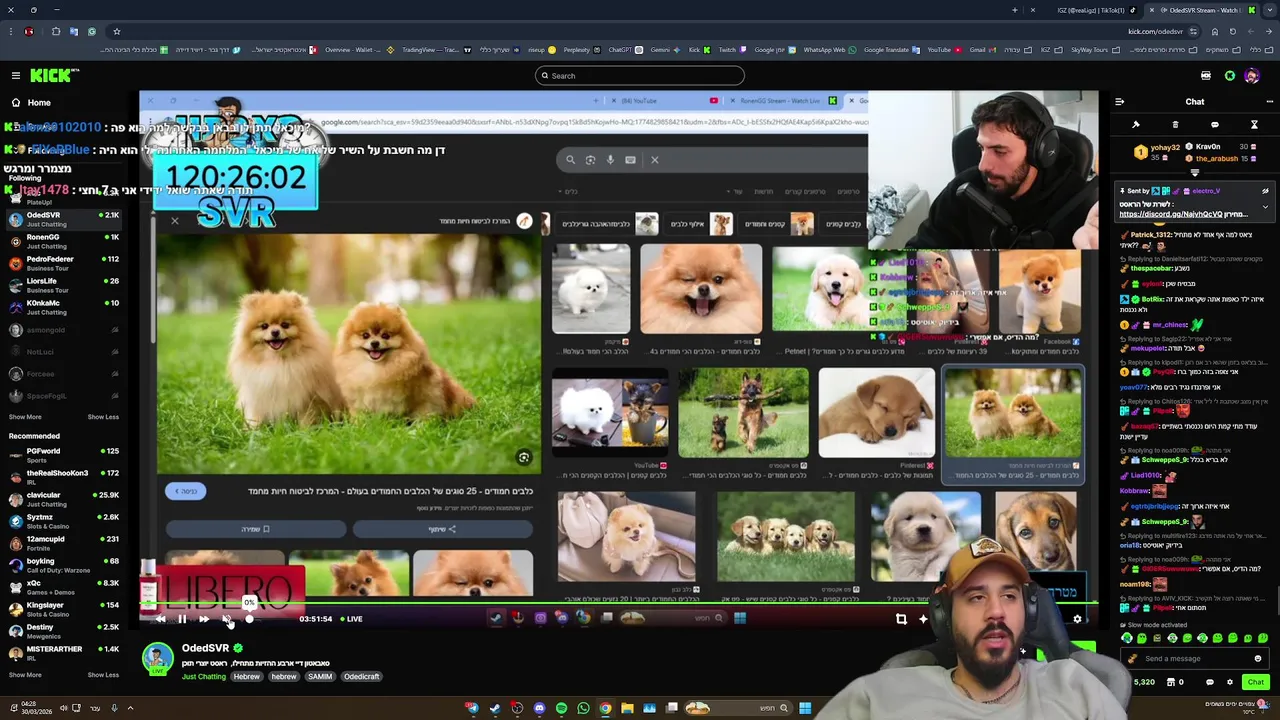Click the SAMIM tag
The image size is (1280, 720).
click(x=319, y=677)
